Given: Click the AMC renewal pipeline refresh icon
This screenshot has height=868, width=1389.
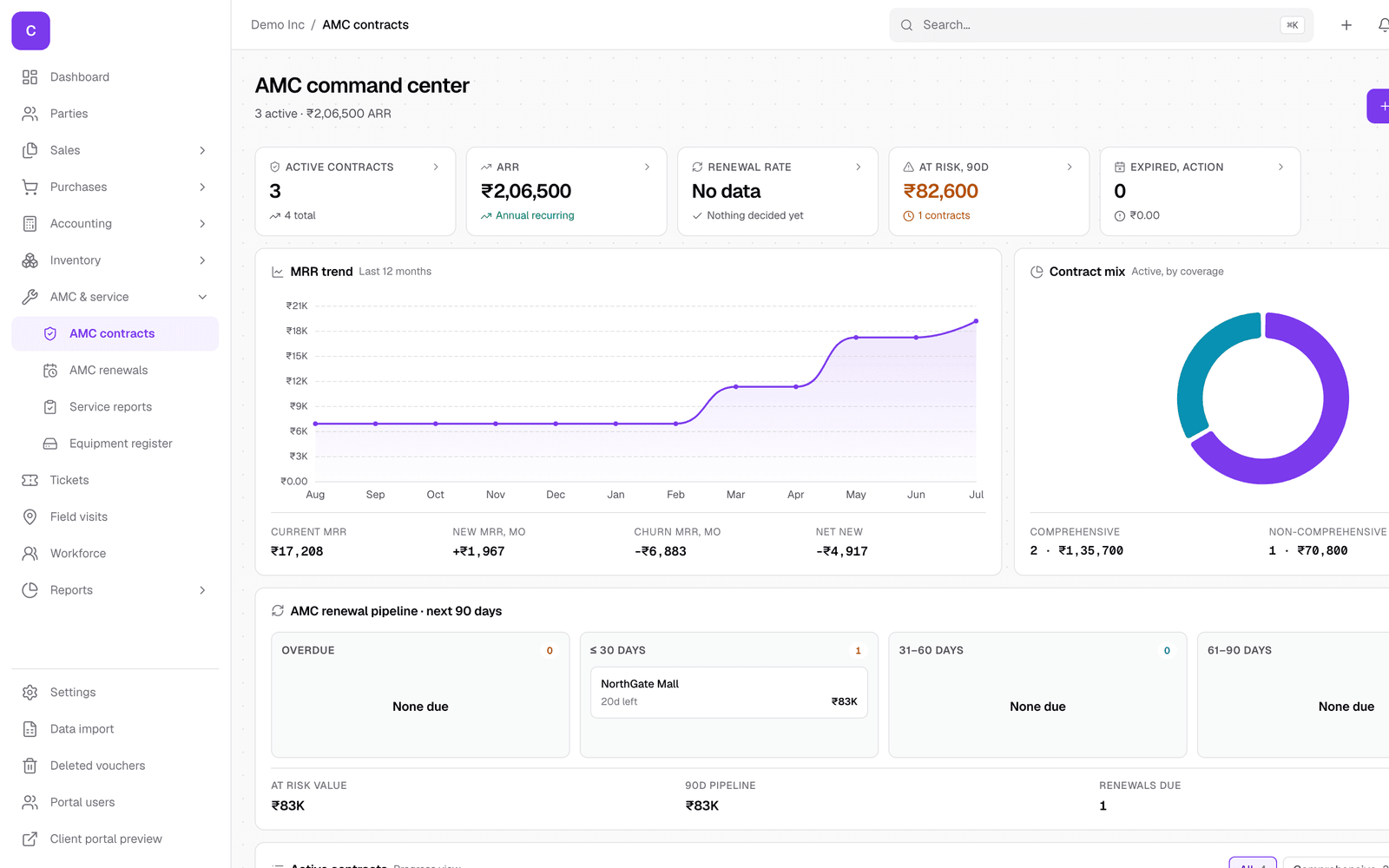Looking at the screenshot, I should click(x=278, y=611).
